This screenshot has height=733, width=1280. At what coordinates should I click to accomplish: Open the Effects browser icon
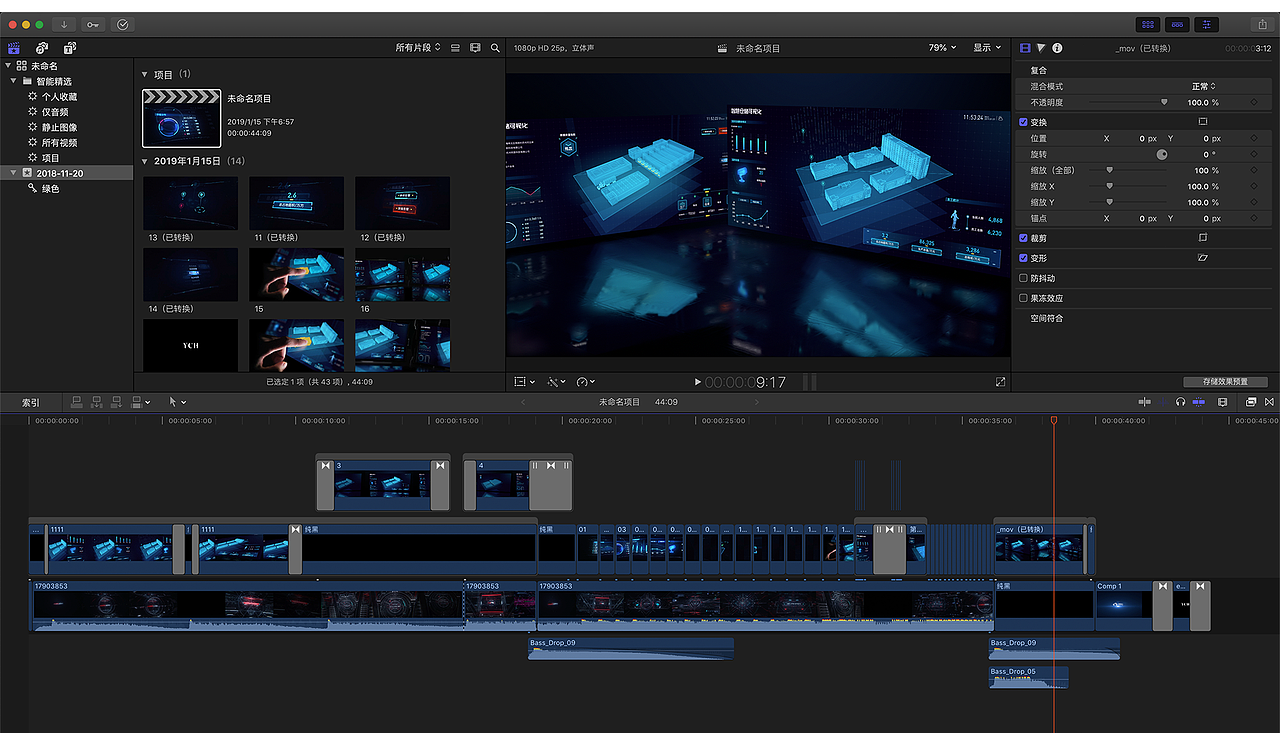coord(1251,402)
